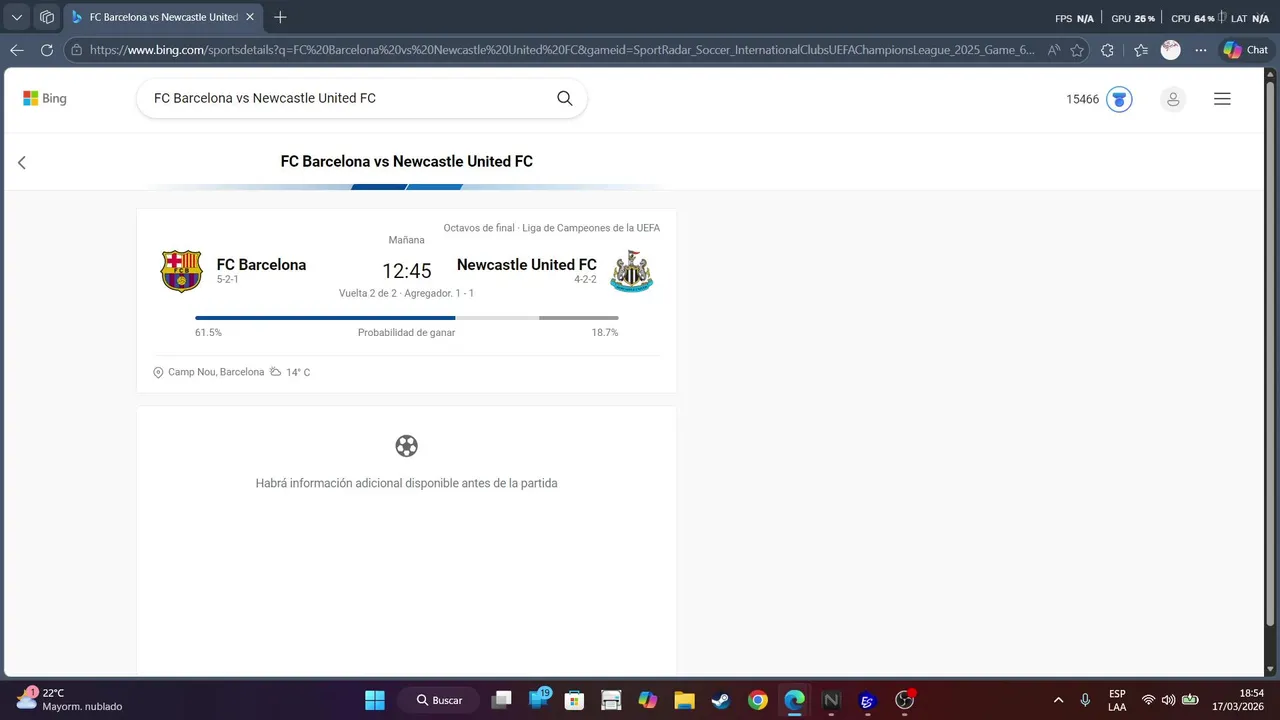Click the page vertical scrollbar down arrow
The image size is (1280, 720).
(x=1271, y=669)
